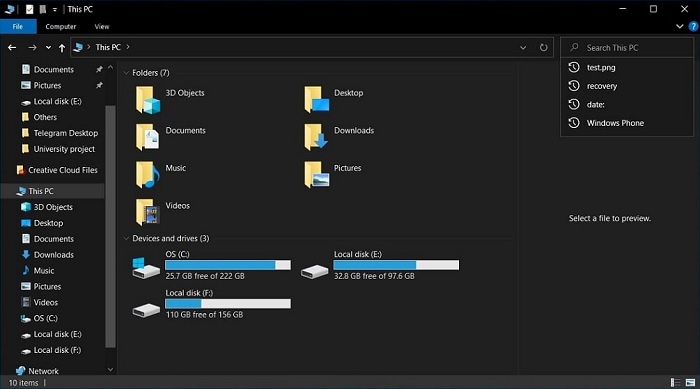Image resolution: width=700 pixels, height=389 pixels.
Task: Select University project in sidebar
Action: pyautogui.click(x=64, y=149)
